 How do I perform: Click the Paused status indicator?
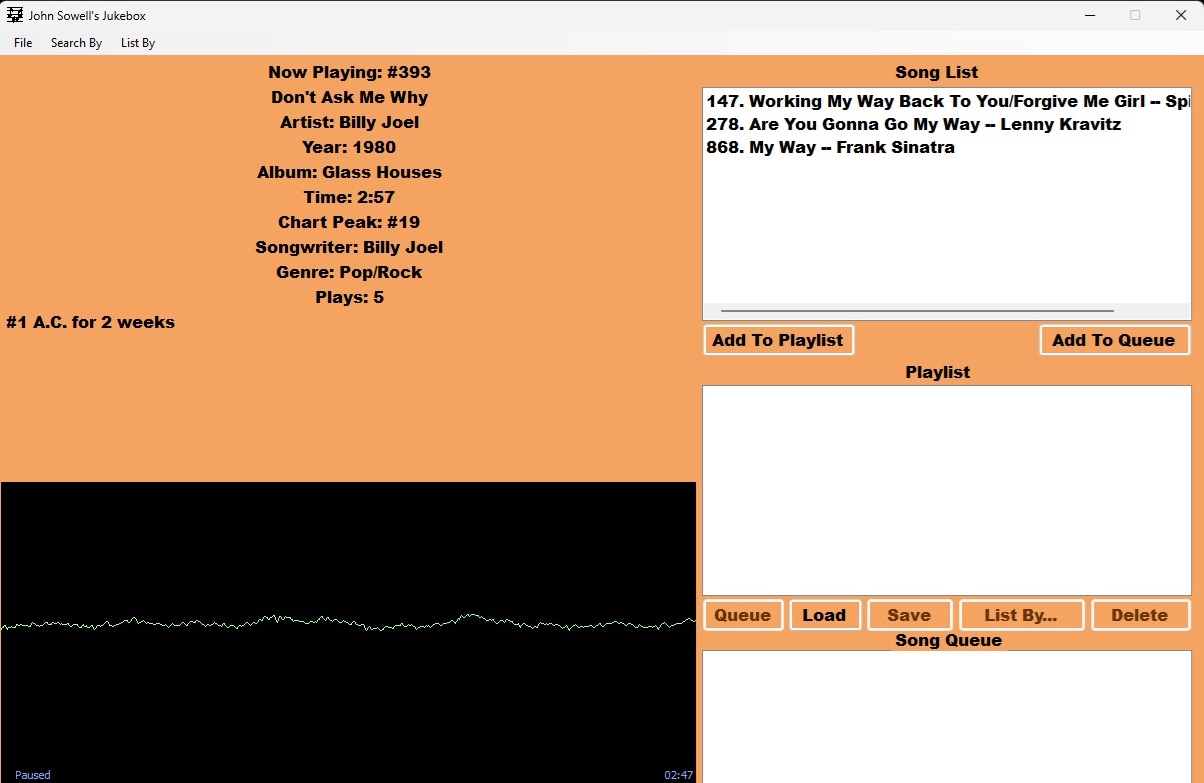click(33, 775)
